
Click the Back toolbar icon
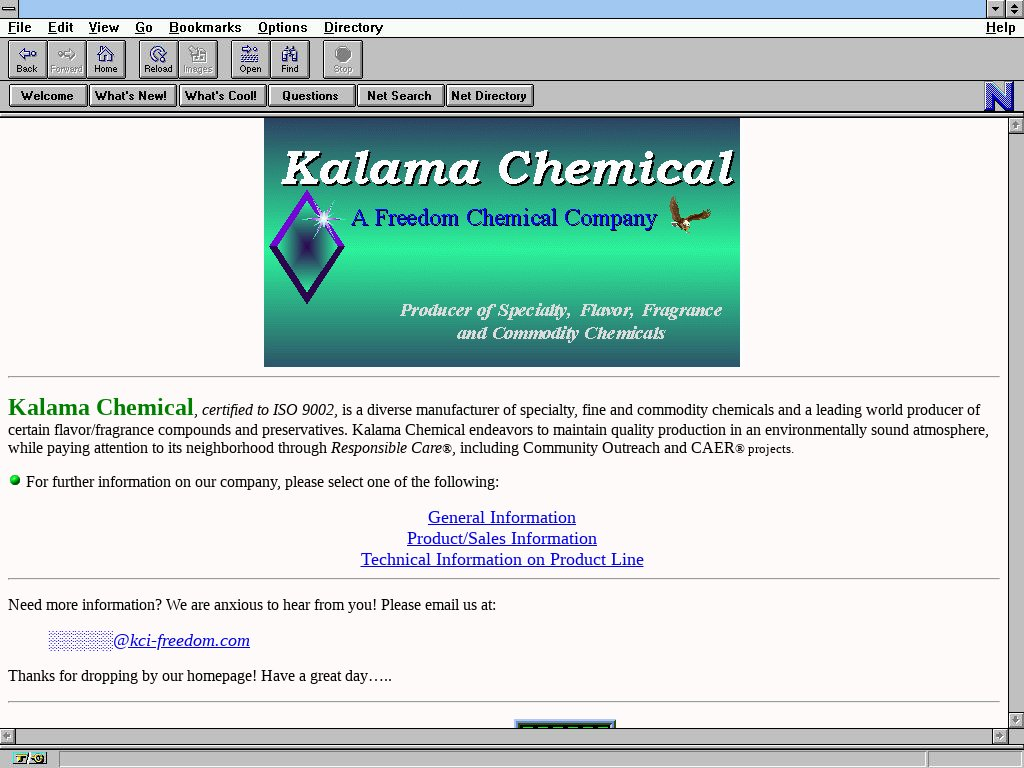[x=27, y=59]
